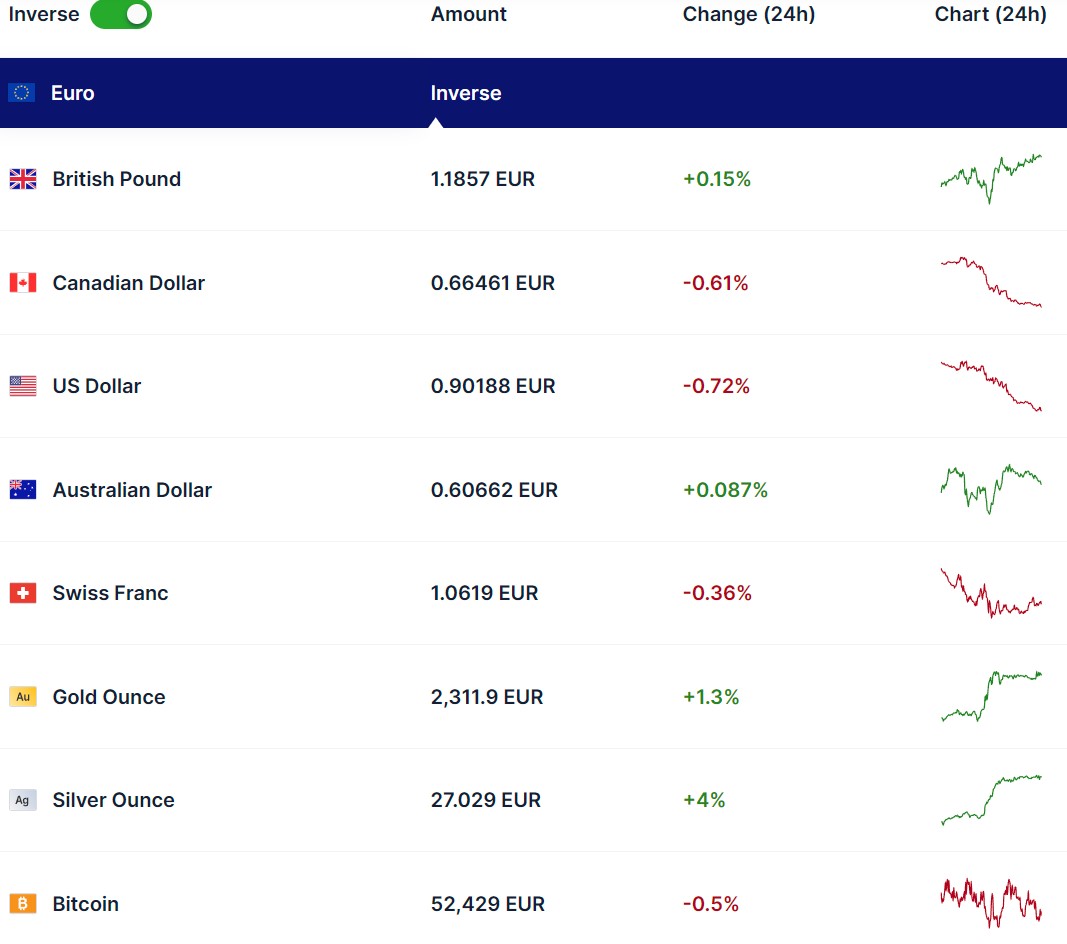Click the Gold Au icon
The width and height of the screenshot is (1067, 944).
point(23,697)
